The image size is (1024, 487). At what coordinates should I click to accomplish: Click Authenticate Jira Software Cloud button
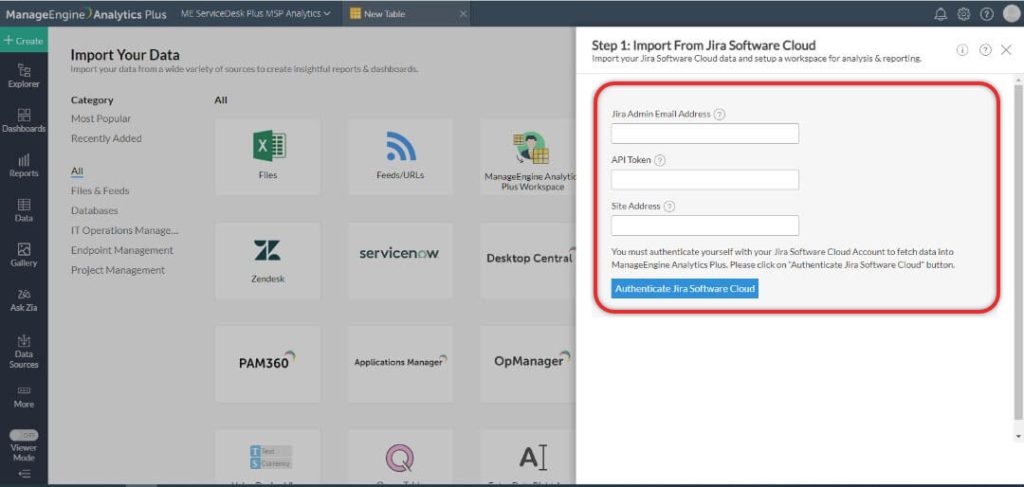684,289
